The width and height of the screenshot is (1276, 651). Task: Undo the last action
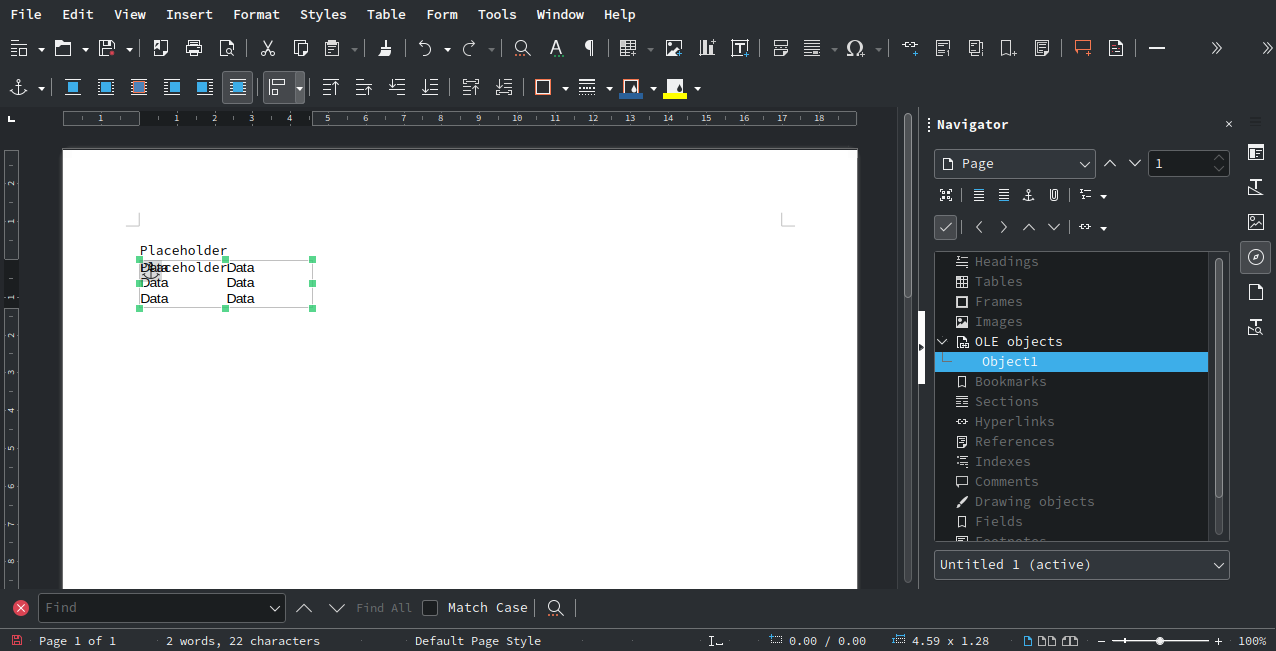425,48
